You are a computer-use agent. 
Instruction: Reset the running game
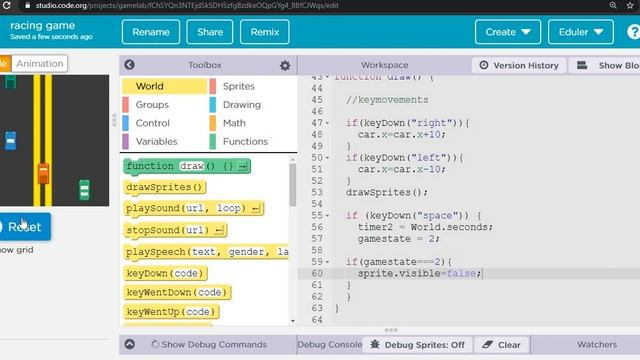pos(24,227)
